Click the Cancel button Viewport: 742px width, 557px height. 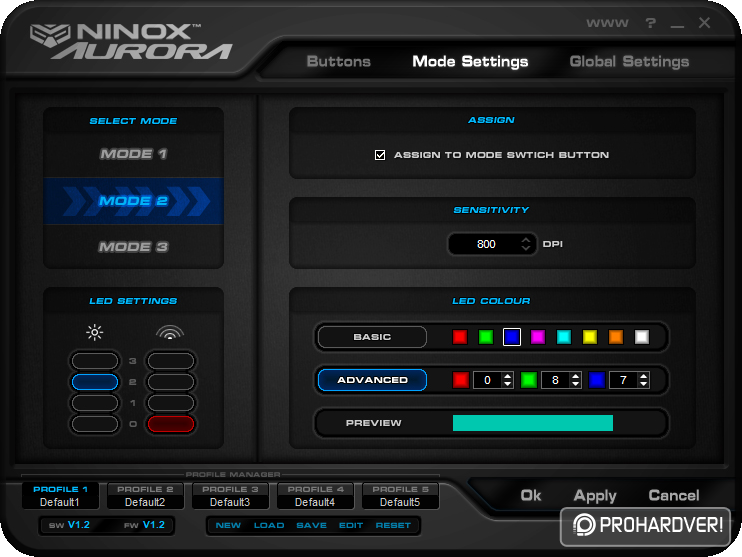point(673,495)
